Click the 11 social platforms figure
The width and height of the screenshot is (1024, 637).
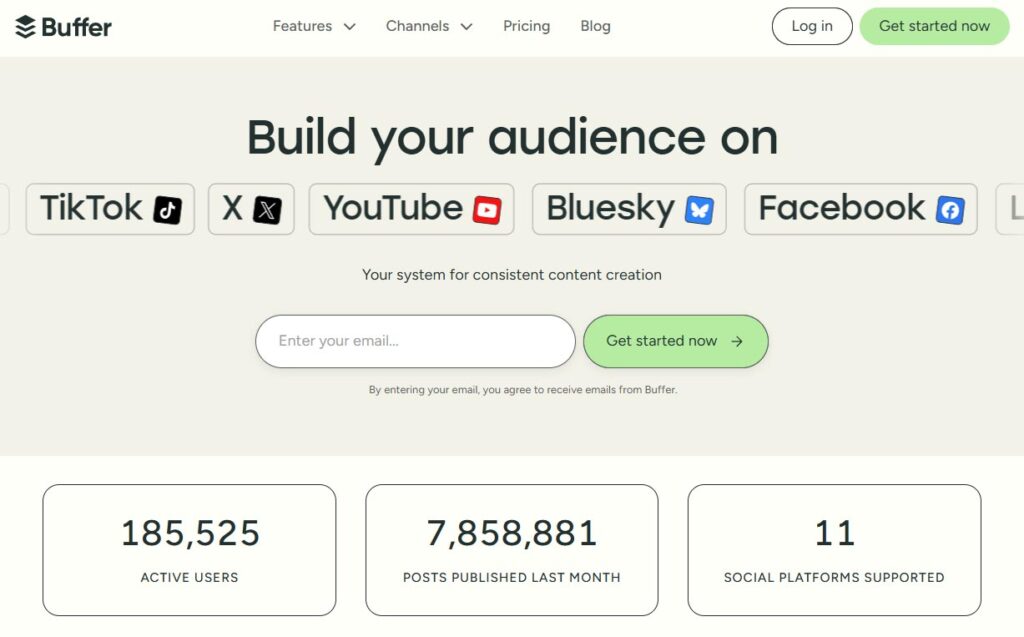click(x=835, y=532)
